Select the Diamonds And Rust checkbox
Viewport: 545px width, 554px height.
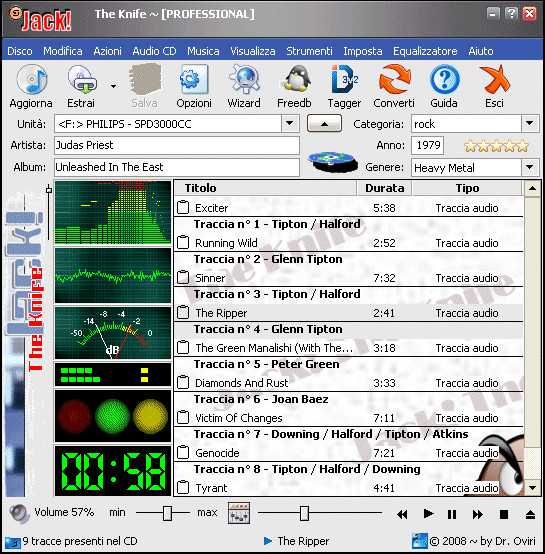183,382
